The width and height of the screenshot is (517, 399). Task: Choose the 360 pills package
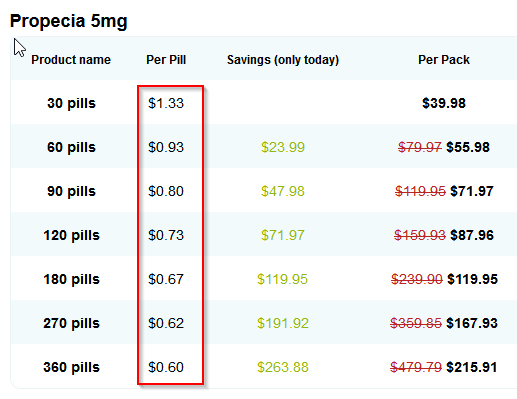pyautogui.click(x=71, y=367)
